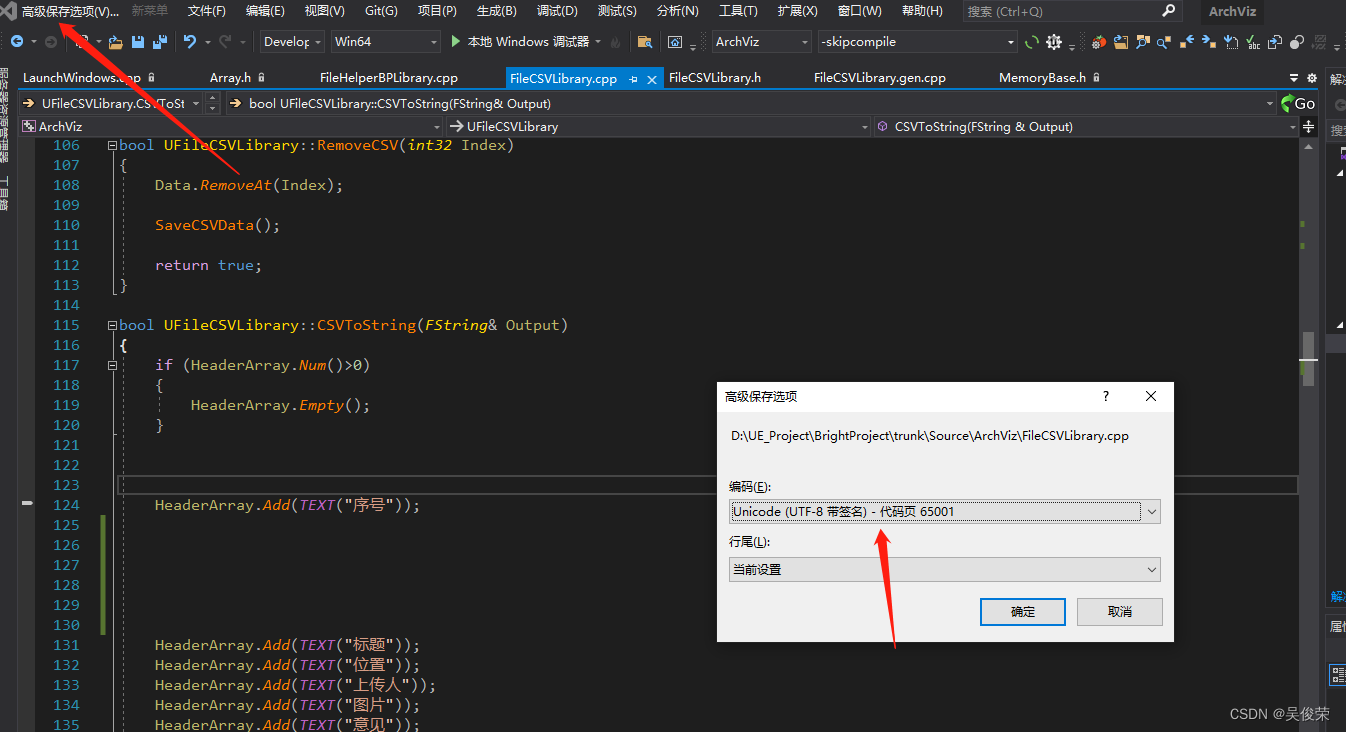The height and width of the screenshot is (732, 1346).
Task: Click line number 124 in the gutter
Action: point(66,505)
